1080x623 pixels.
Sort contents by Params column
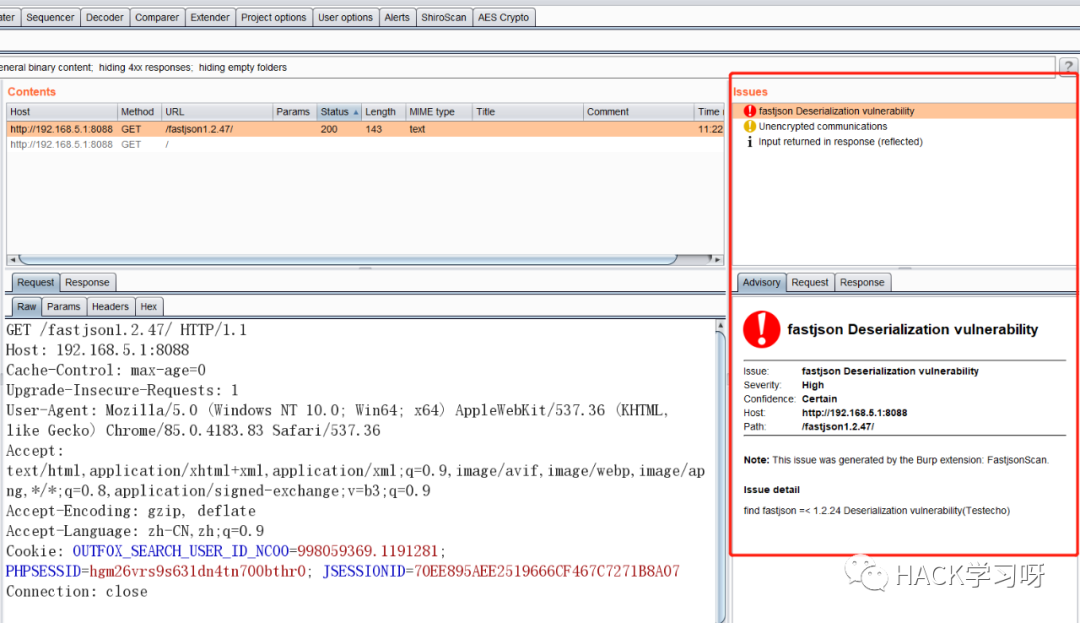294,112
